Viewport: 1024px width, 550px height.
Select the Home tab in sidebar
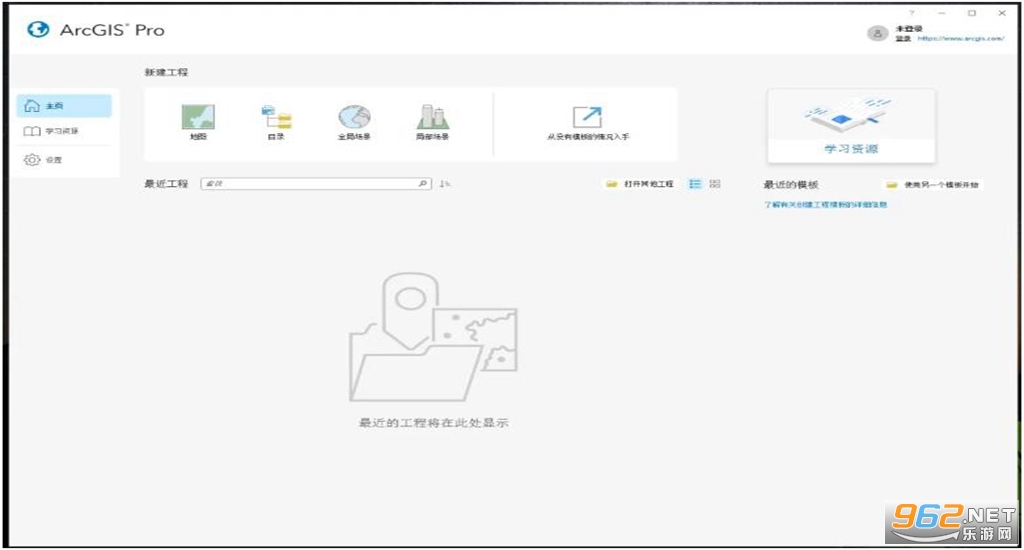[x=64, y=106]
